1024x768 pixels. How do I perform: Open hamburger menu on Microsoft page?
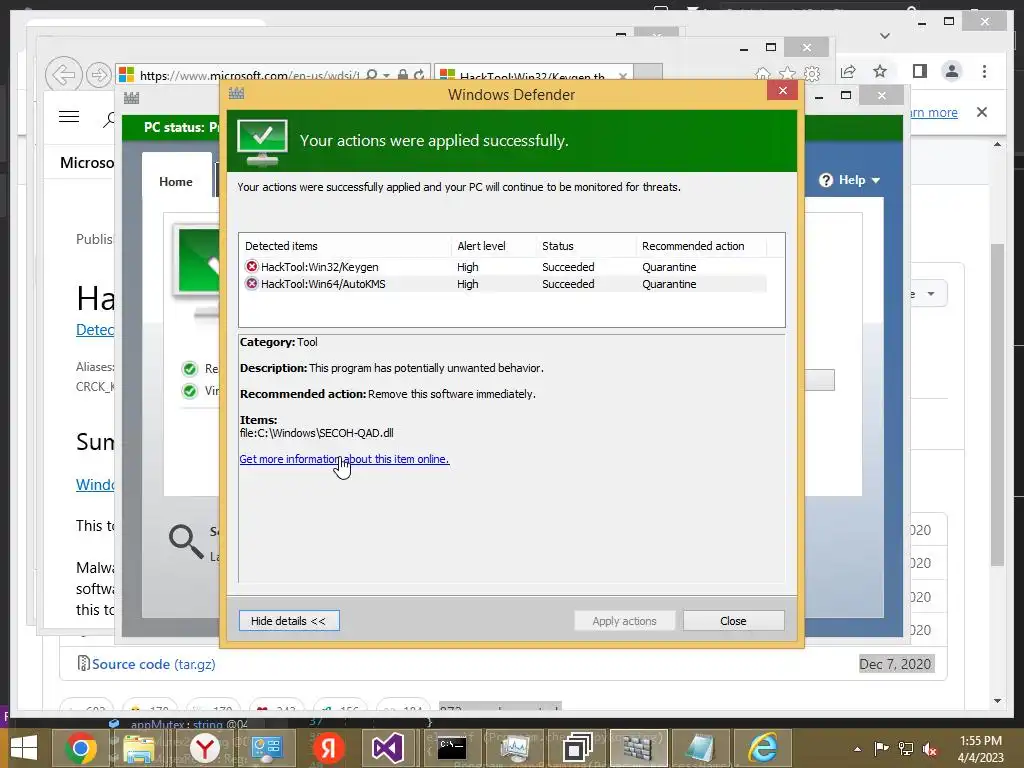pos(69,117)
